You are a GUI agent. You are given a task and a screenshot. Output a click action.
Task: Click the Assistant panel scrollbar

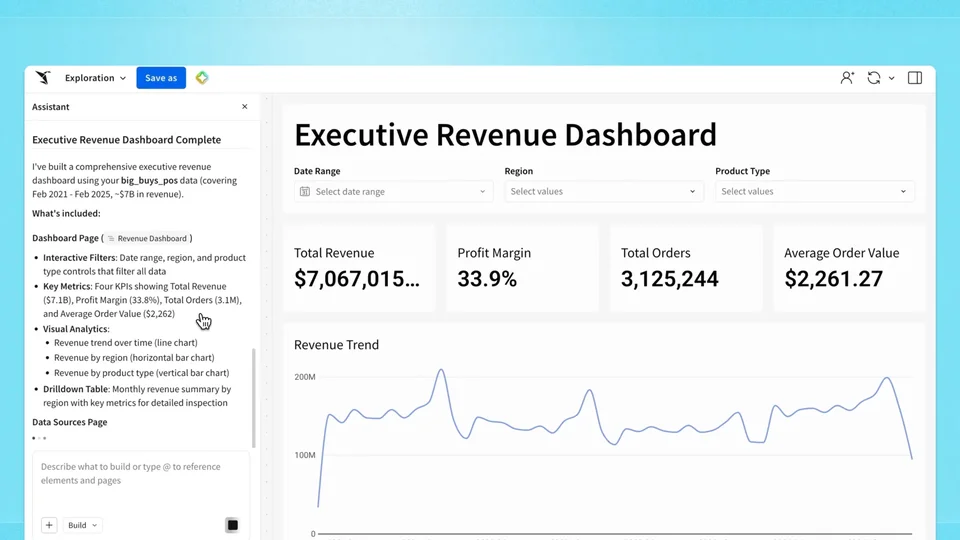[x=253, y=398]
